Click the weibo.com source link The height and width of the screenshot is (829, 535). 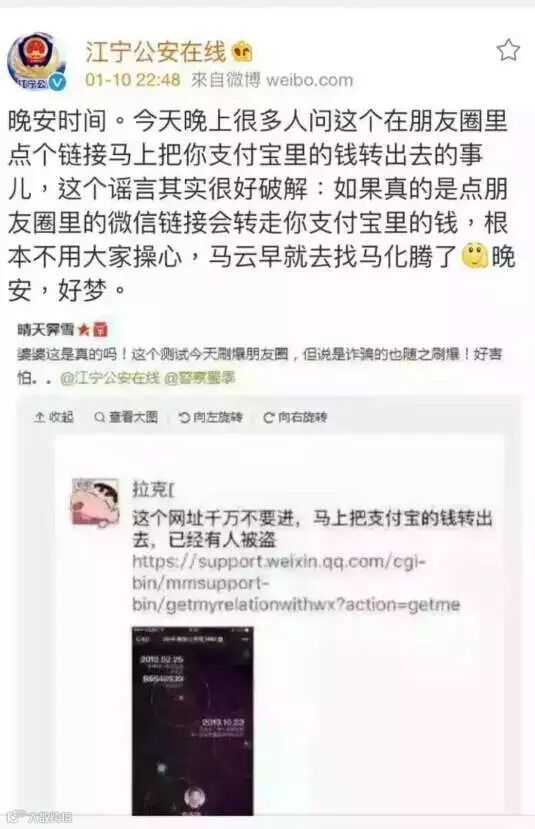point(309,80)
